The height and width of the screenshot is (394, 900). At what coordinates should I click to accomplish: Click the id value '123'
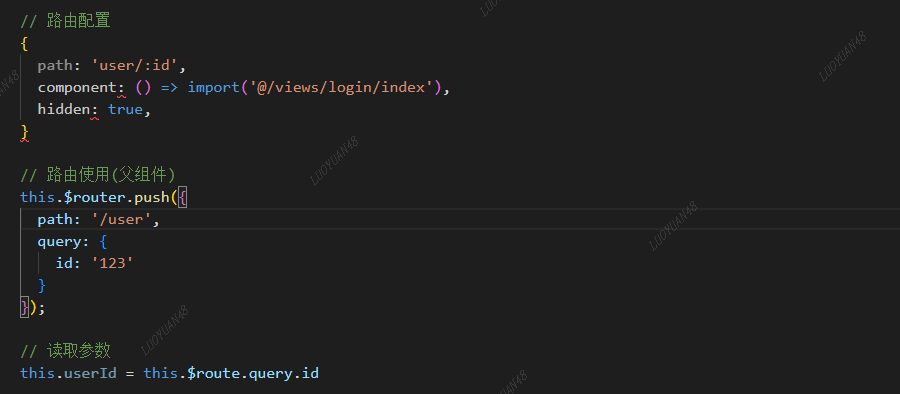[112, 263]
